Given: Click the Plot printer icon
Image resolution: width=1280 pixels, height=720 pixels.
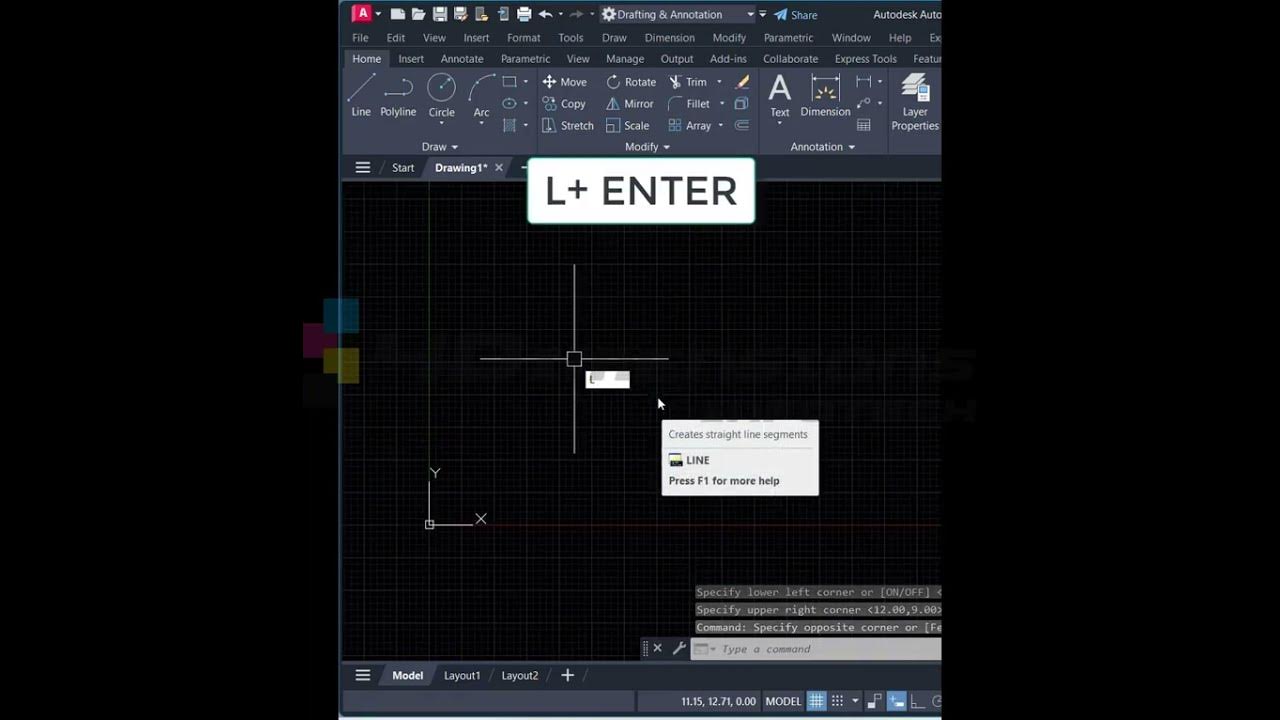Looking at the screenshot, I should pos(524,14).
